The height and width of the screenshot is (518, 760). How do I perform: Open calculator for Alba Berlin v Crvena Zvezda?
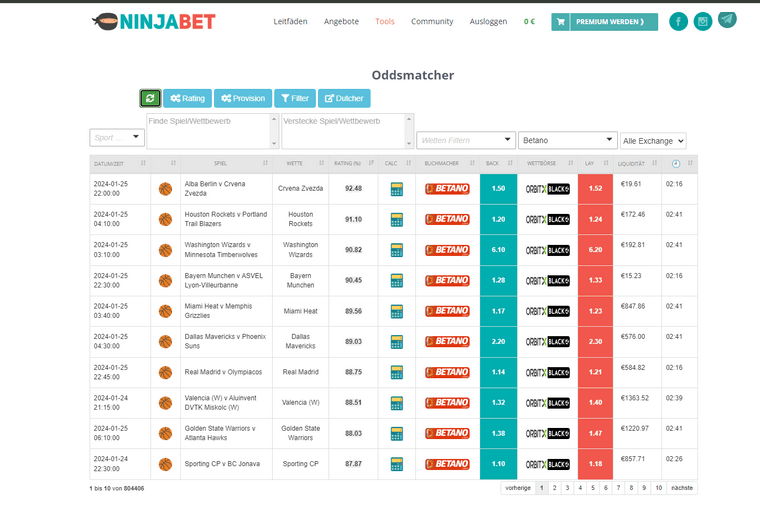[x=396, y=189]
